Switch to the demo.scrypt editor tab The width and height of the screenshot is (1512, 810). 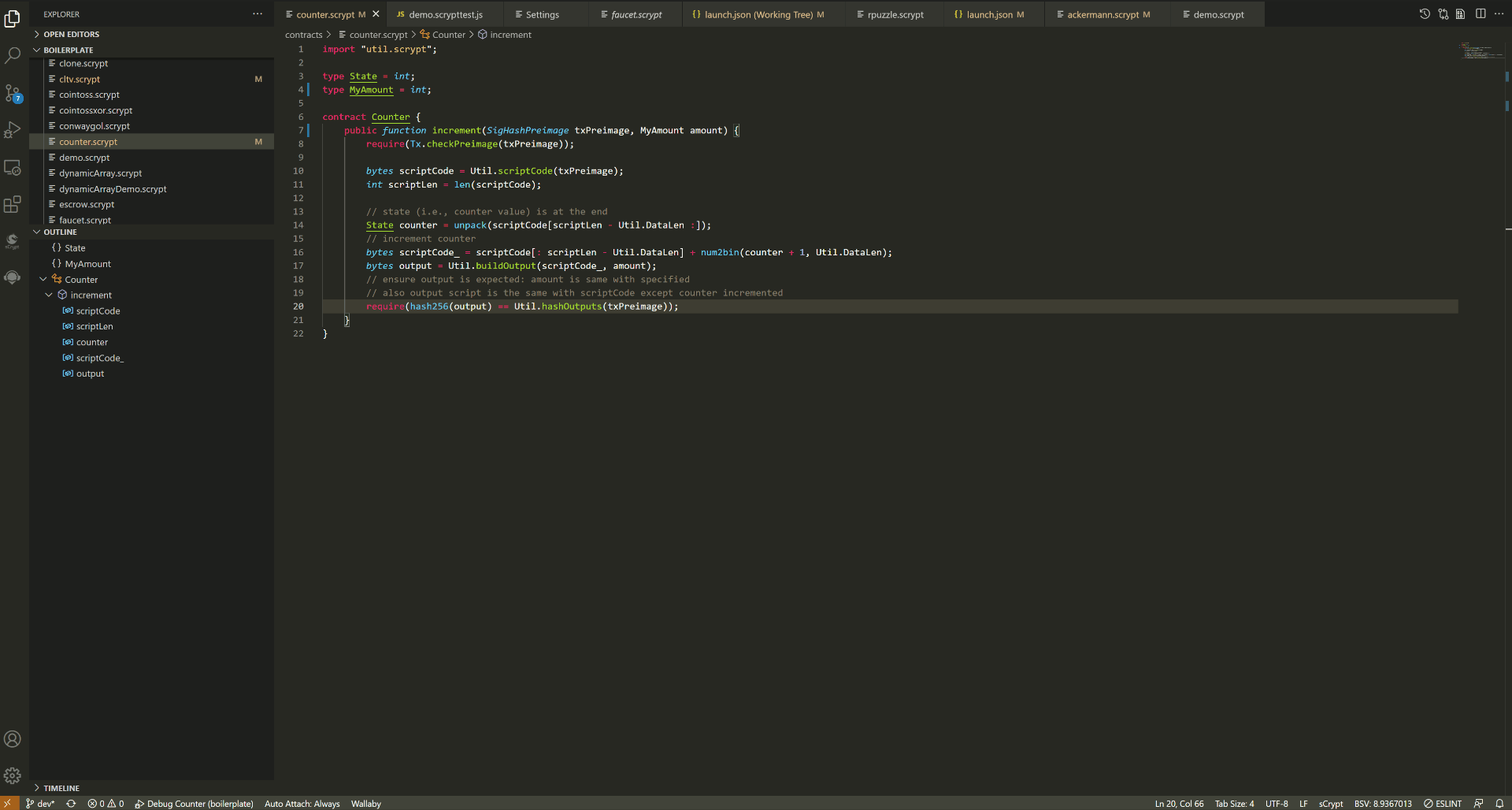pyautogui.click(x=1218, y=14)
